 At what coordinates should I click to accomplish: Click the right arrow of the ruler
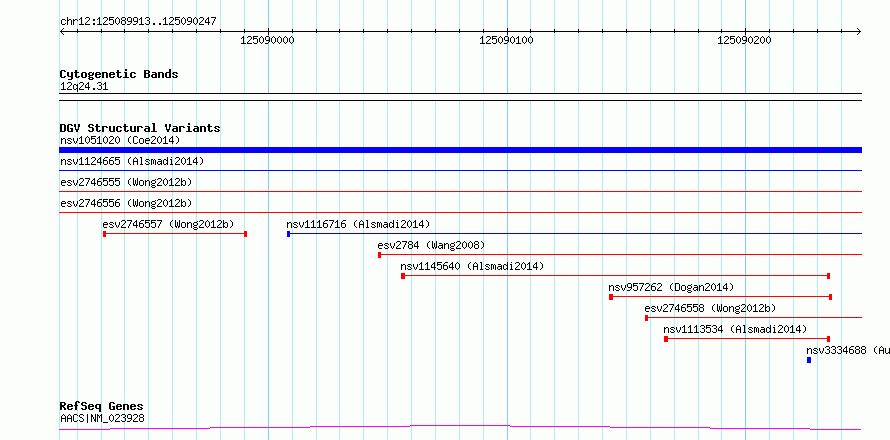(859, 32)
